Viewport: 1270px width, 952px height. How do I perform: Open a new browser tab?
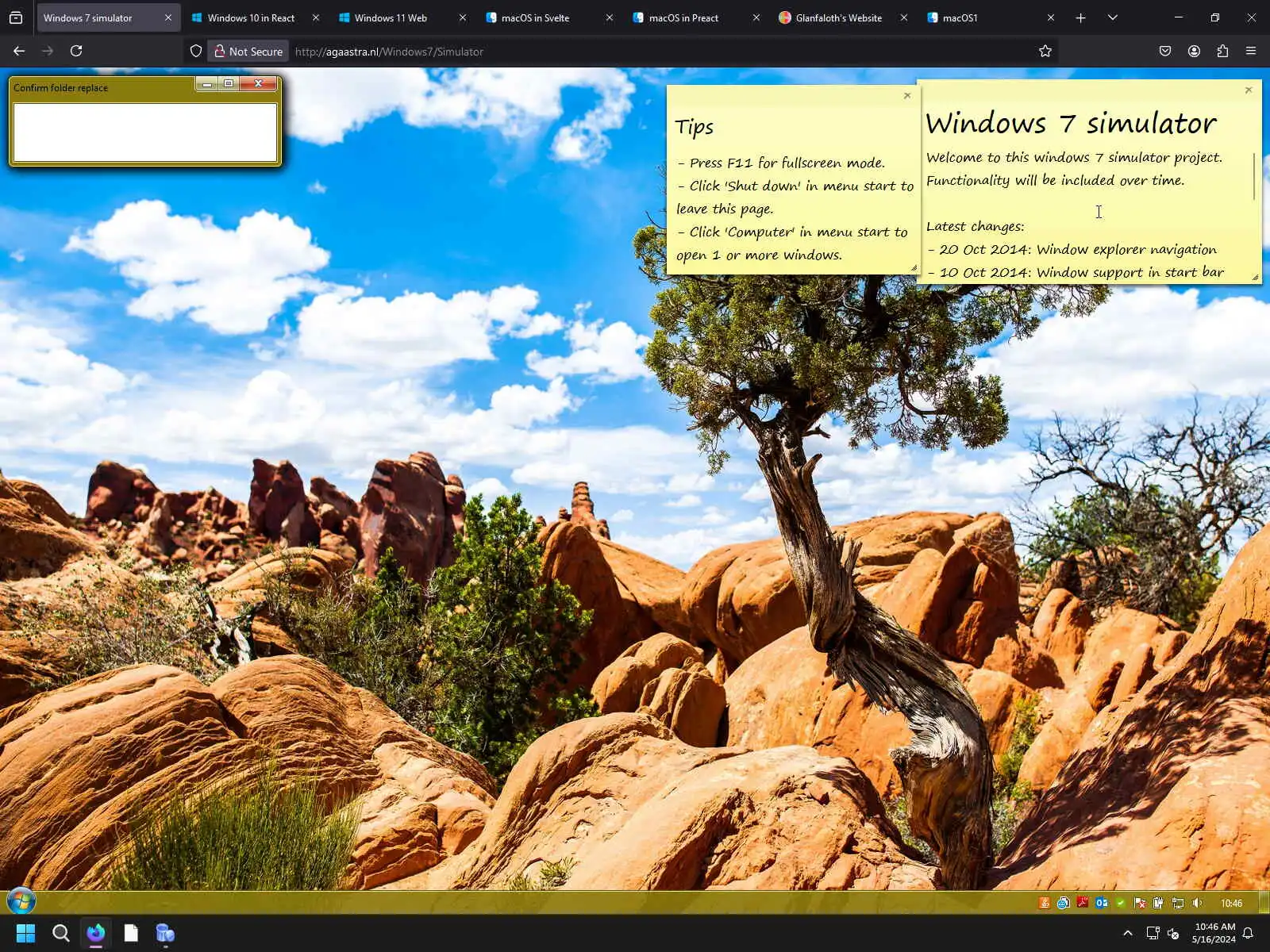click(x=1080, y=17)
